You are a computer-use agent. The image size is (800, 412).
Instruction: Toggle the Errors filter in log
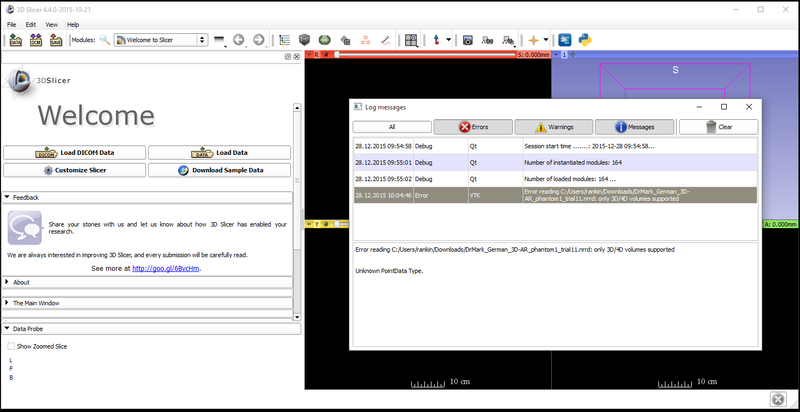[x=472, y=127]
